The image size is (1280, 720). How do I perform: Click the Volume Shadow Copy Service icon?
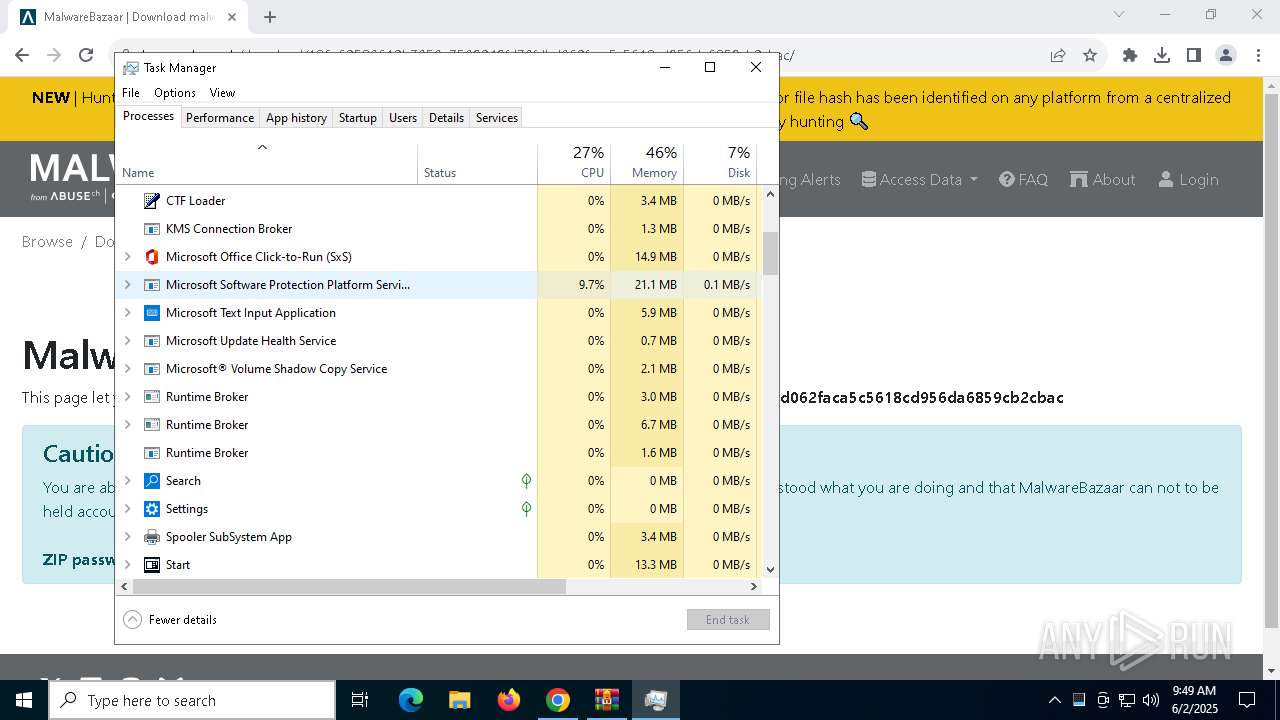click(152, 369)
